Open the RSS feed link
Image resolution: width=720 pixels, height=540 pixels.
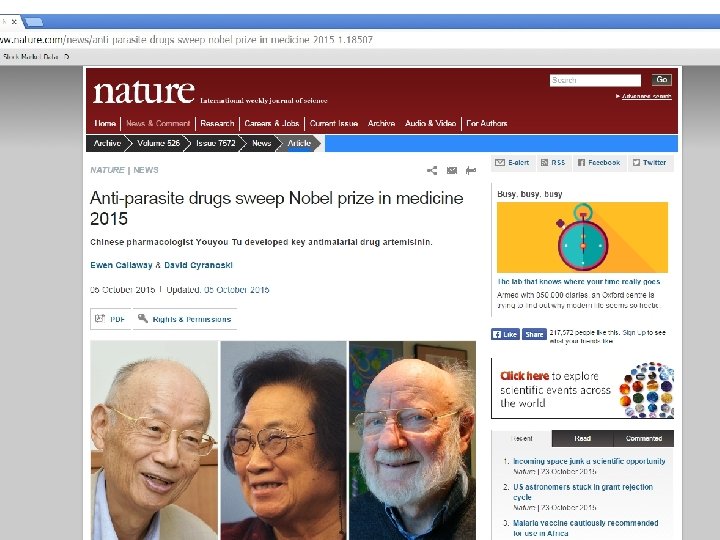tap(554, 163)
